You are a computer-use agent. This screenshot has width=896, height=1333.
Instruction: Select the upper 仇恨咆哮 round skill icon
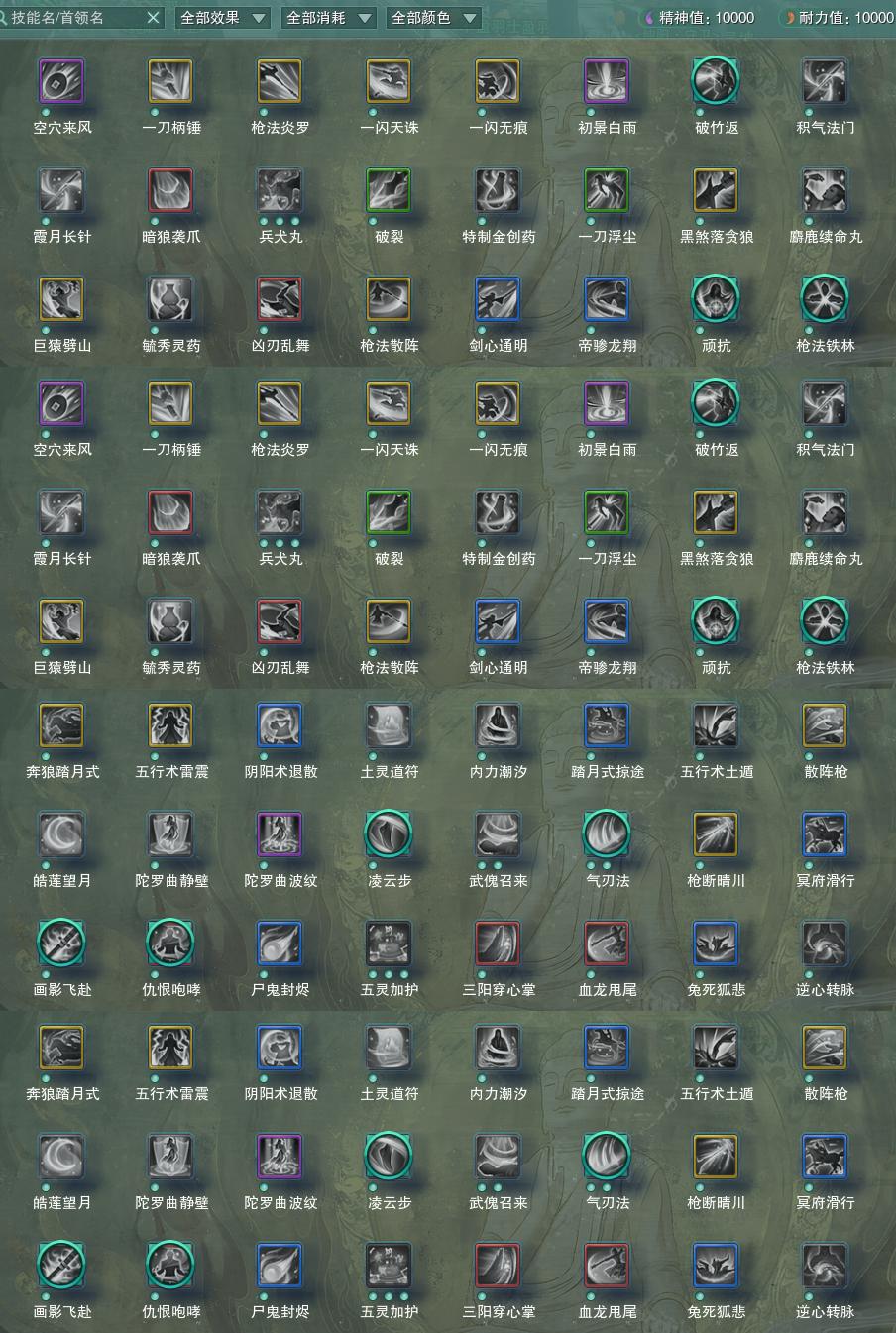tap(170, 944)
